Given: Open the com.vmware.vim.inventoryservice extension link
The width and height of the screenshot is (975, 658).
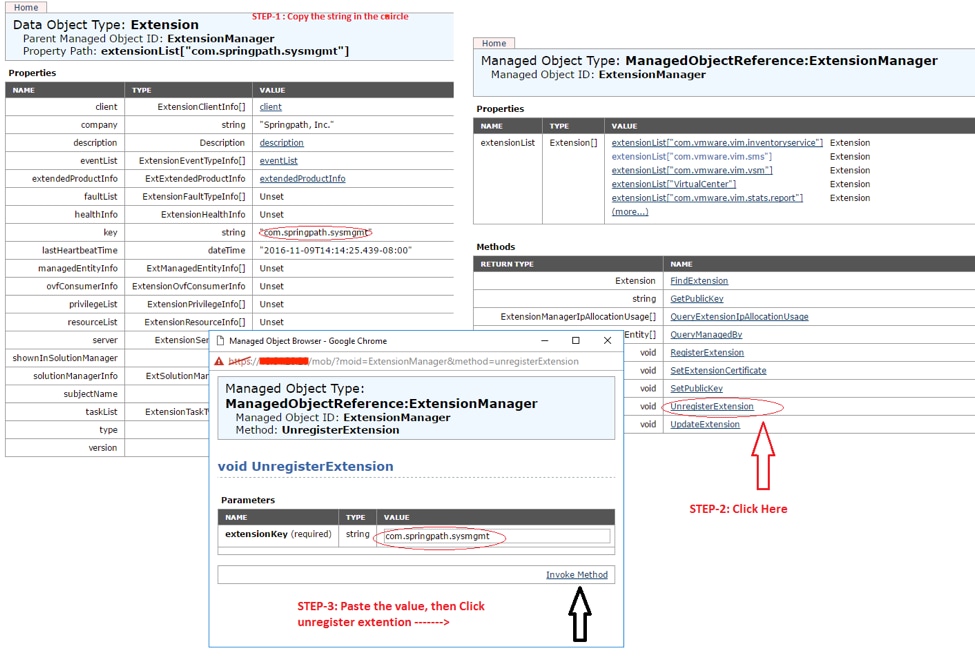Looking at the screenshot, I should point(717,142).
